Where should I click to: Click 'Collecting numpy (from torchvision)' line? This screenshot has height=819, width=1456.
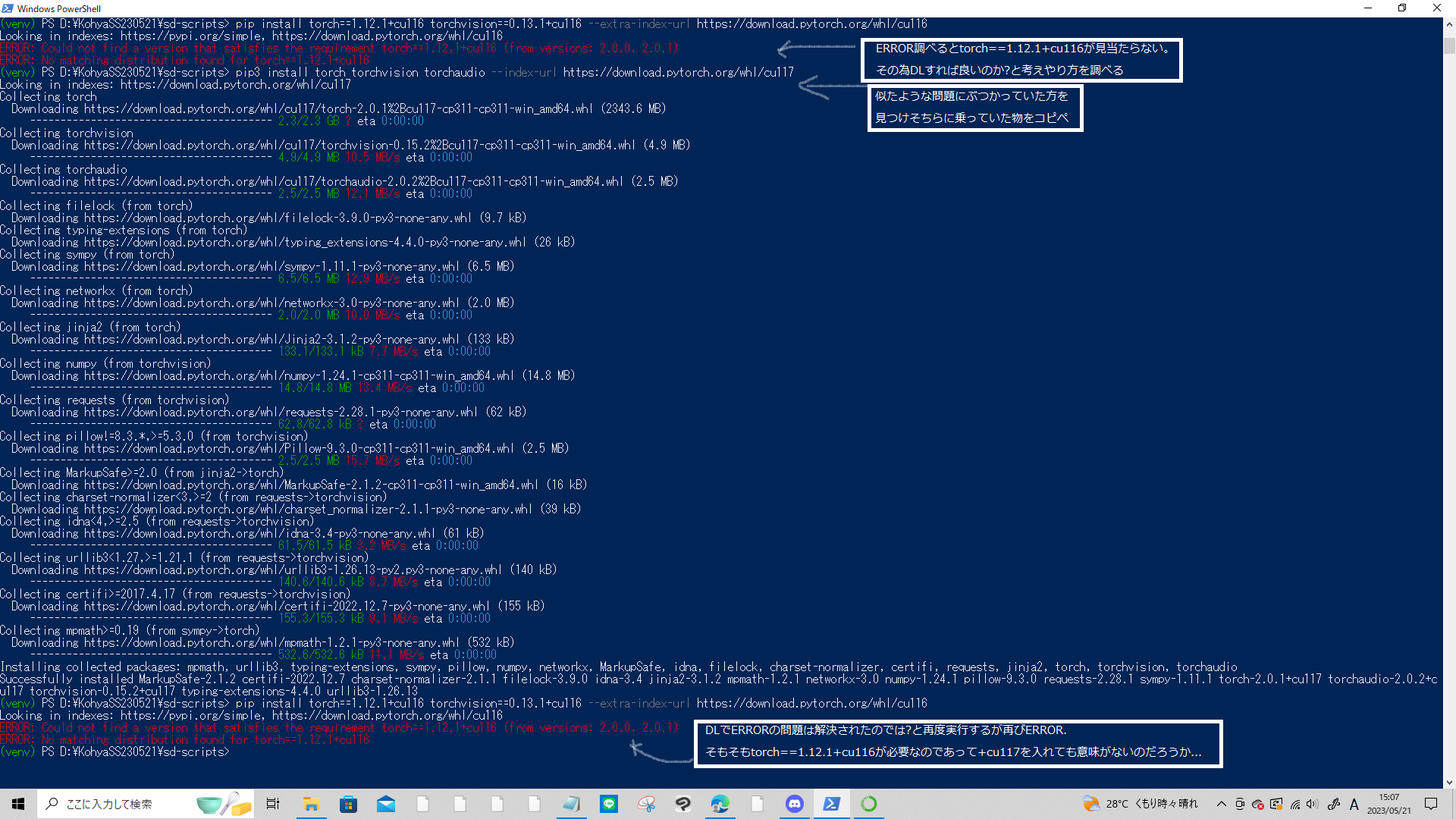106,363
